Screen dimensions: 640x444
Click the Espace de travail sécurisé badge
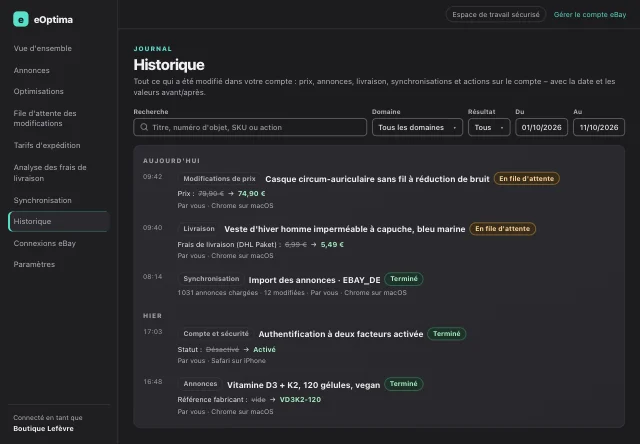click(496, 15)
